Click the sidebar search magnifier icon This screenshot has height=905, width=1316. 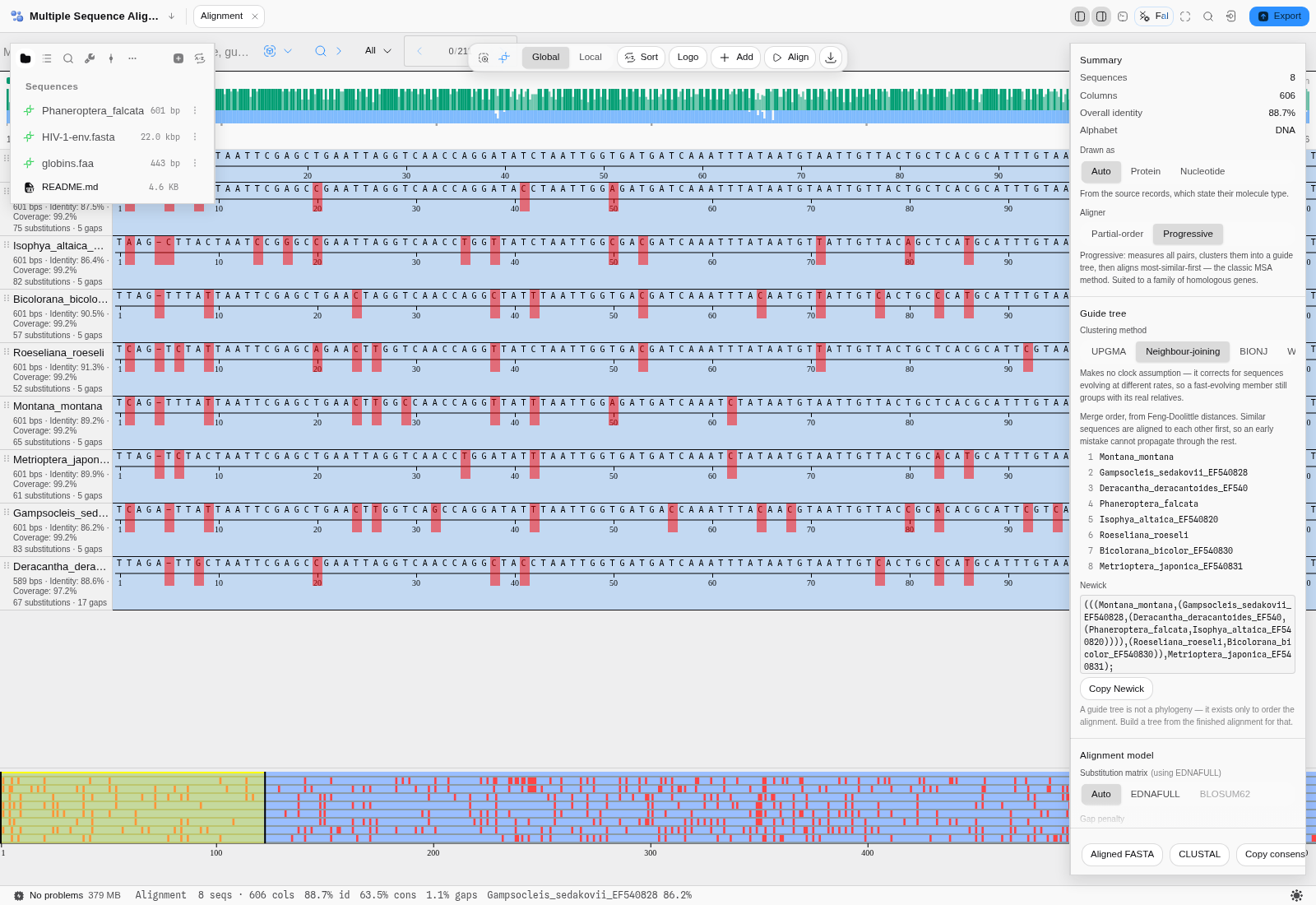tap(68, 58)
